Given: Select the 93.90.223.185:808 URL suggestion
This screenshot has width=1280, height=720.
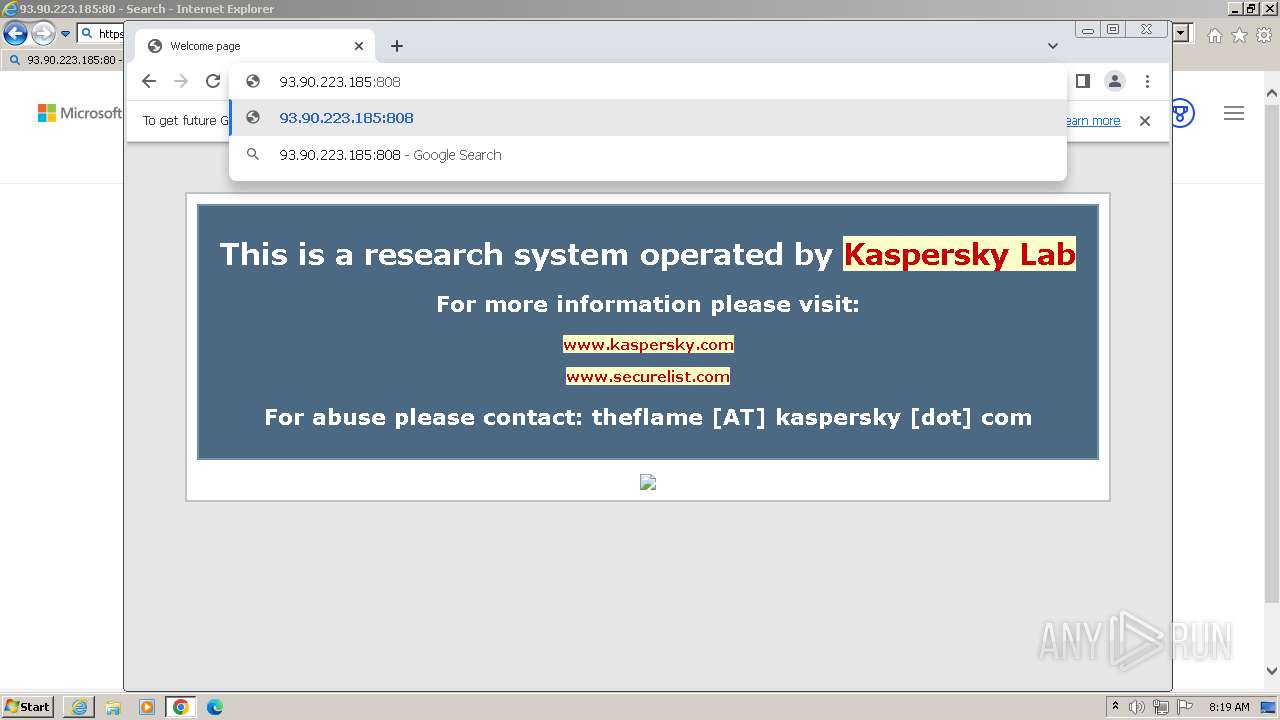Looking at the screenshot, I should click(648, 118).
